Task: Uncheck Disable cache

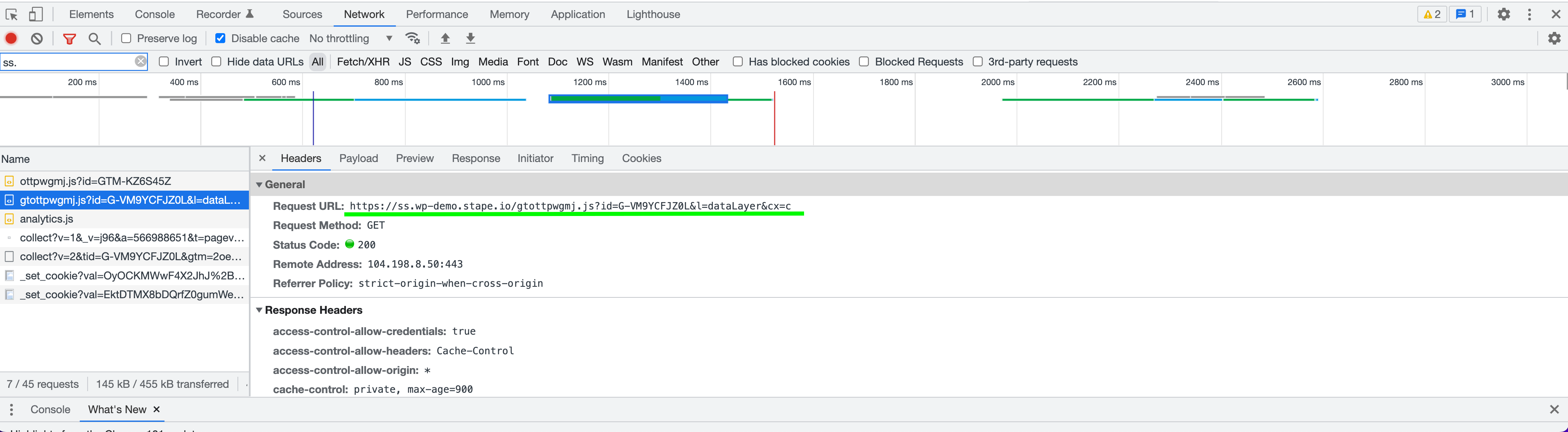Action: (220, 38)
